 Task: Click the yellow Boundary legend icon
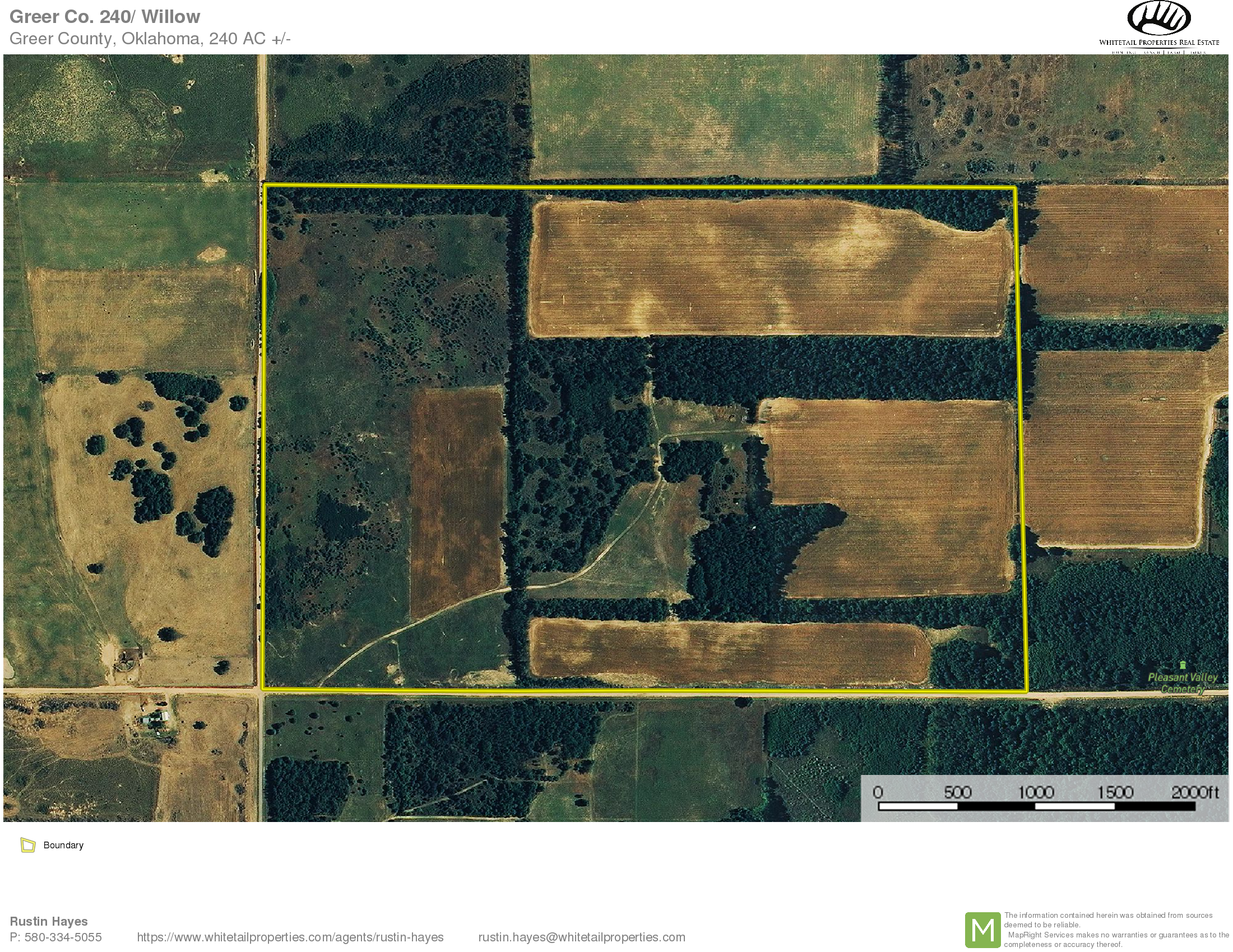point(27,845)
